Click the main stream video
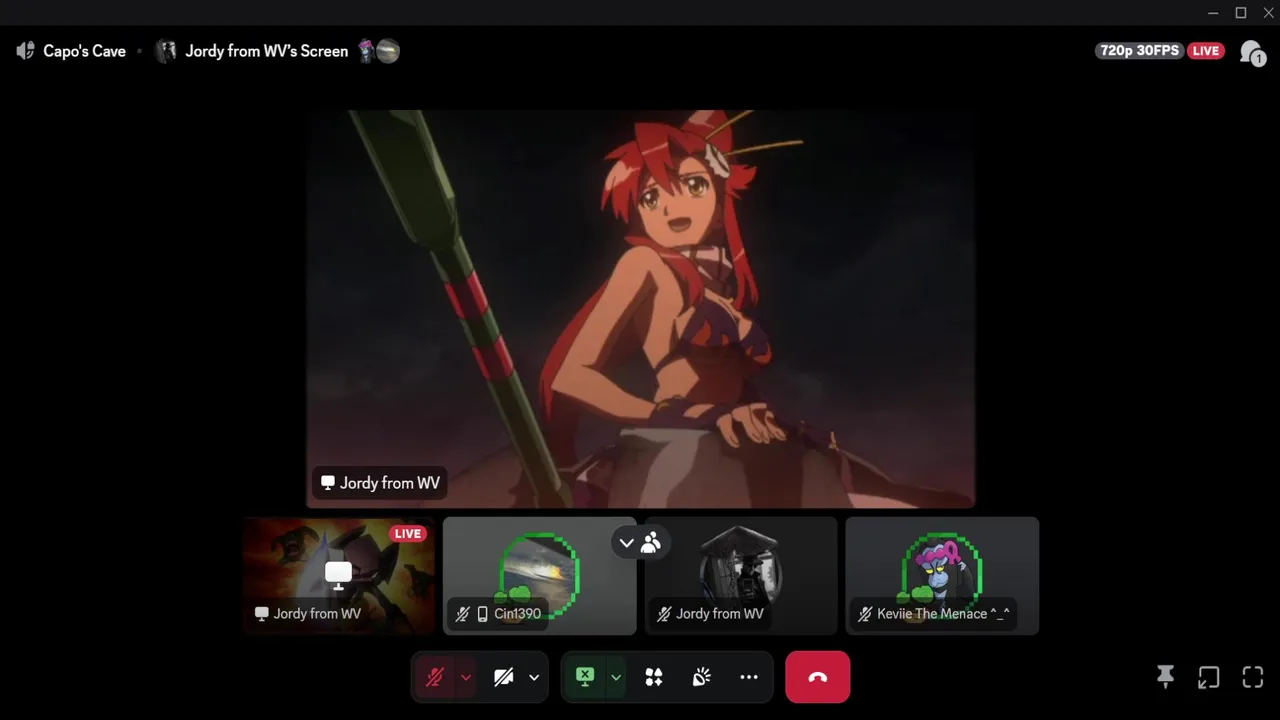The height and width of the screenshot is (720, 1280). pyautogui.click(x=640, y=309)
